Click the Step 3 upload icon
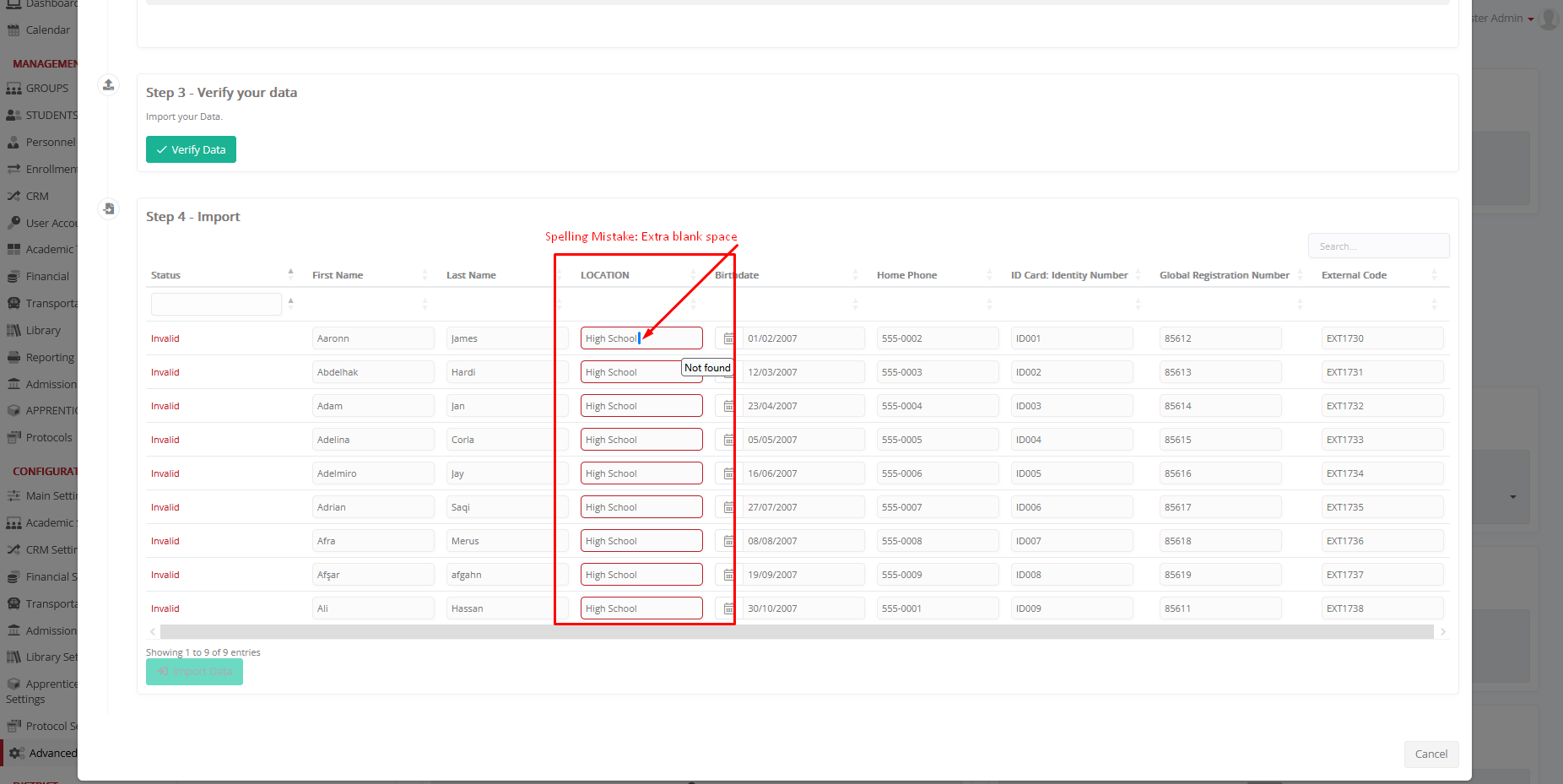The image size is (1563, 784). [108, 84]
